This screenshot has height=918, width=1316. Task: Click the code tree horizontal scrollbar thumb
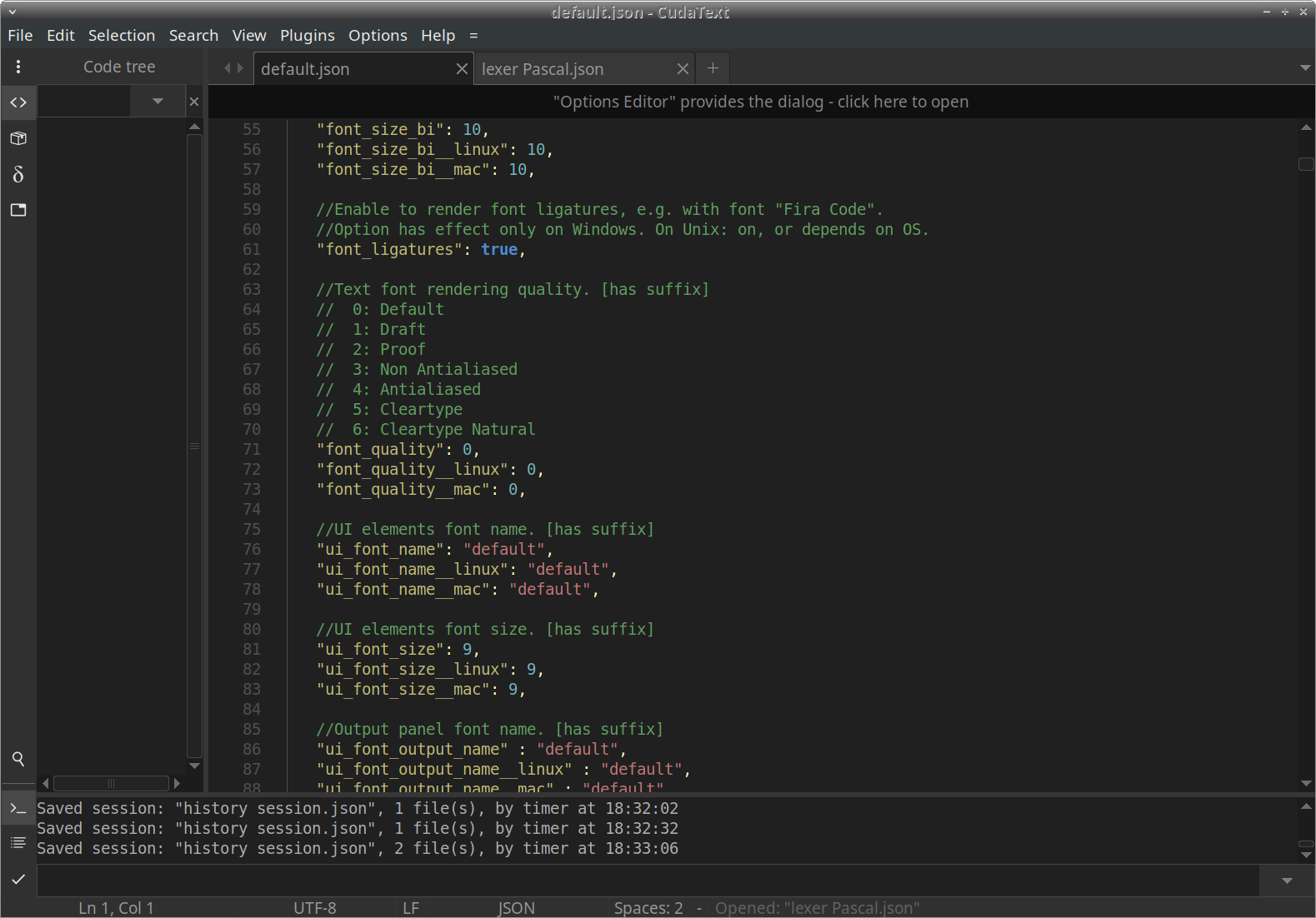click(111, 783)
